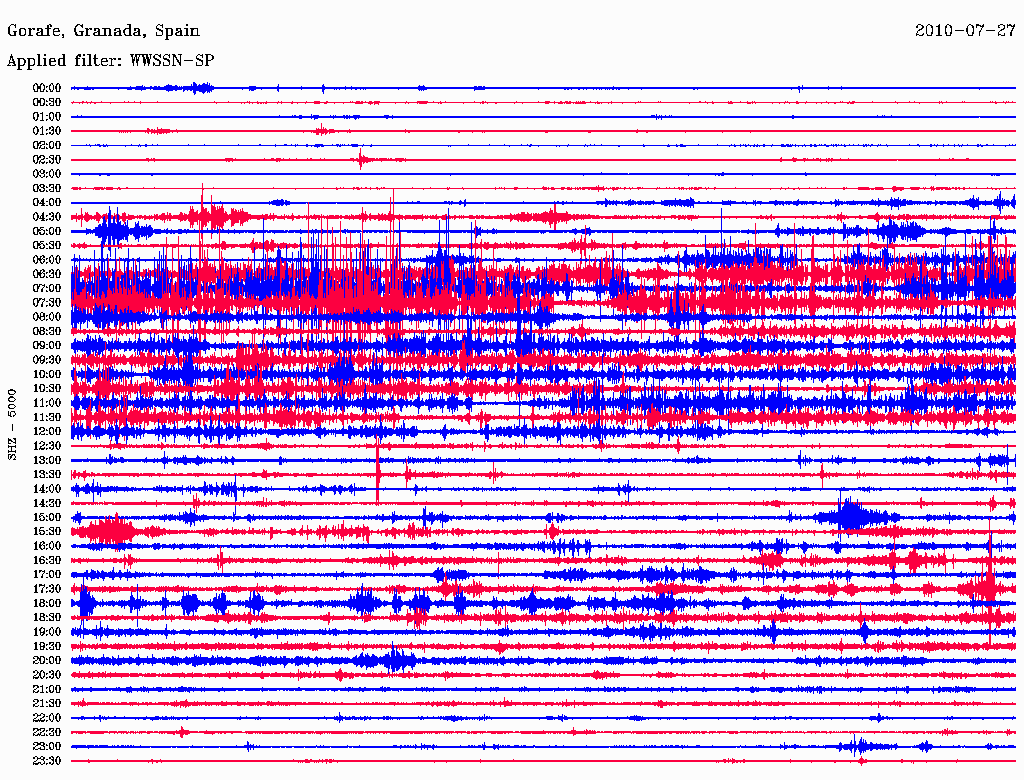This screenshot has width=1024, height=780.
Task: Select the 03:00 time label
Action: pos(46,174)
